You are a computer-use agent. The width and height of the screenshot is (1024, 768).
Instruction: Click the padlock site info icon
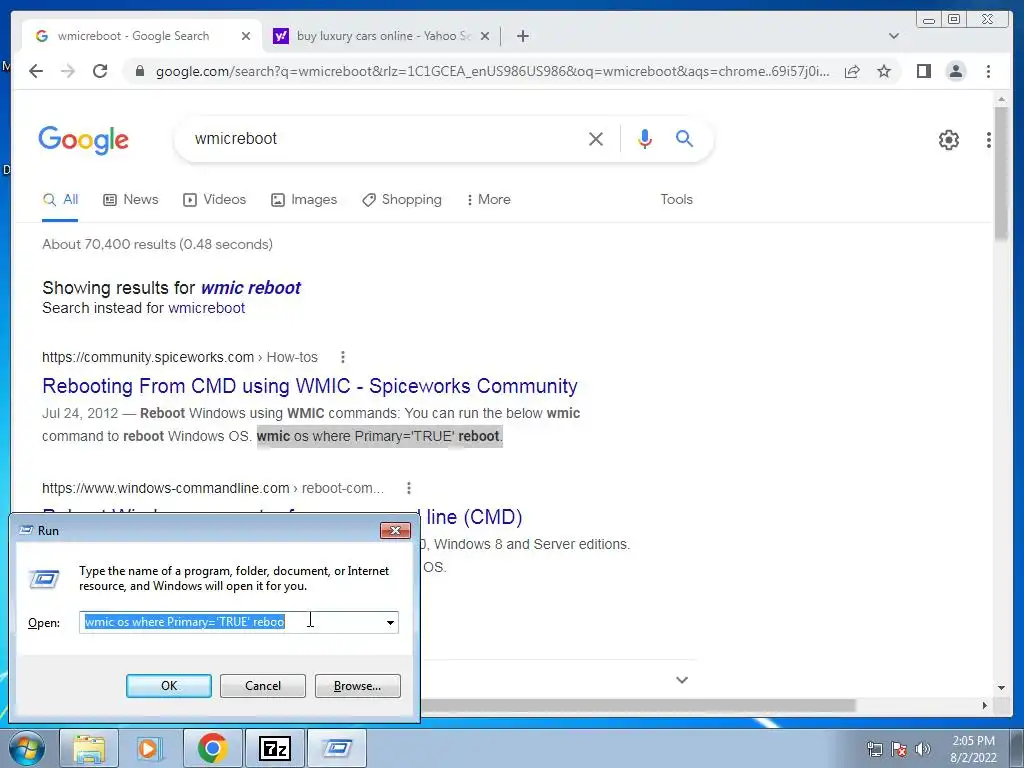139,71
